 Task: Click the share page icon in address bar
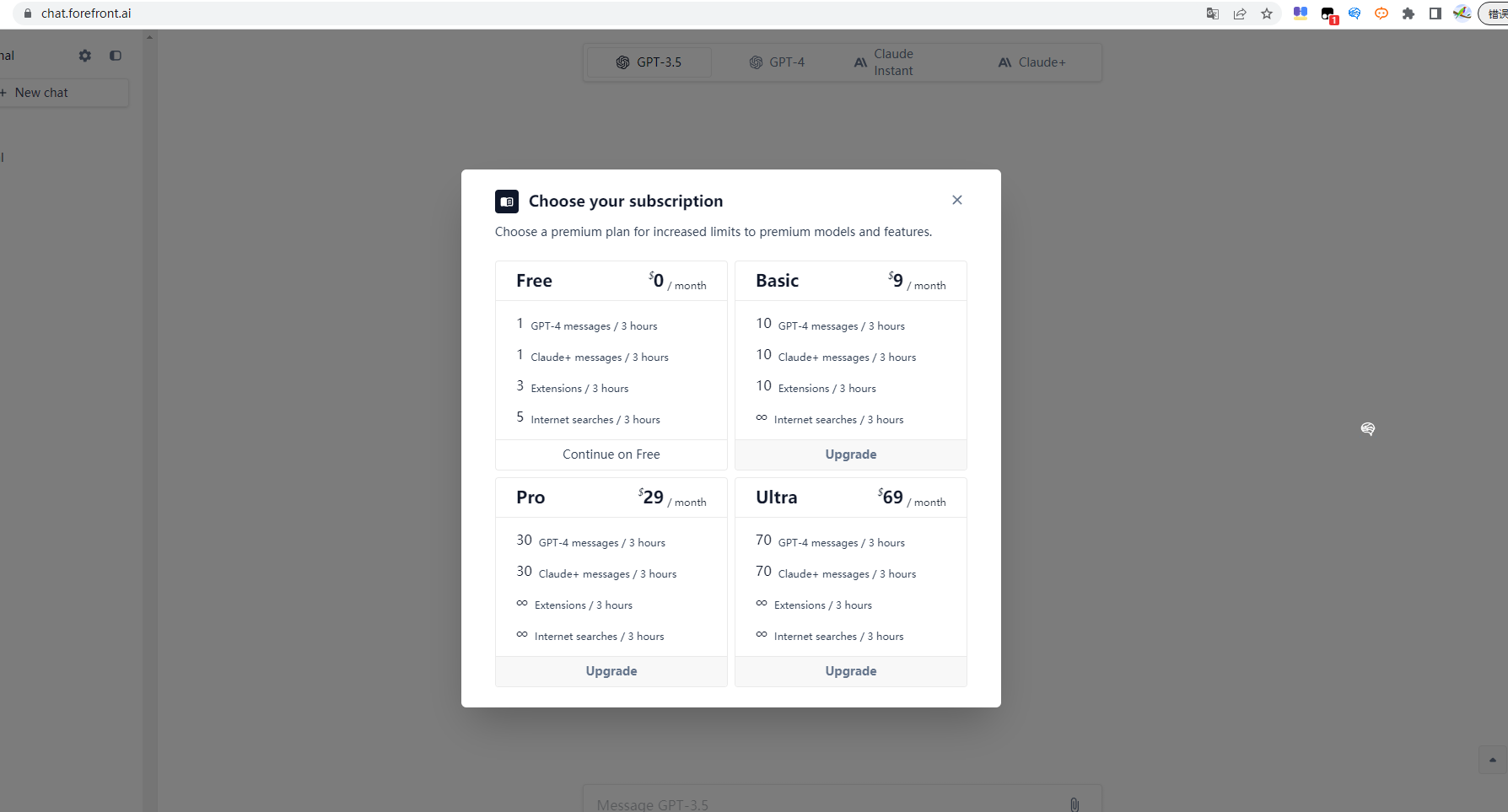[x=1240, y=13]
